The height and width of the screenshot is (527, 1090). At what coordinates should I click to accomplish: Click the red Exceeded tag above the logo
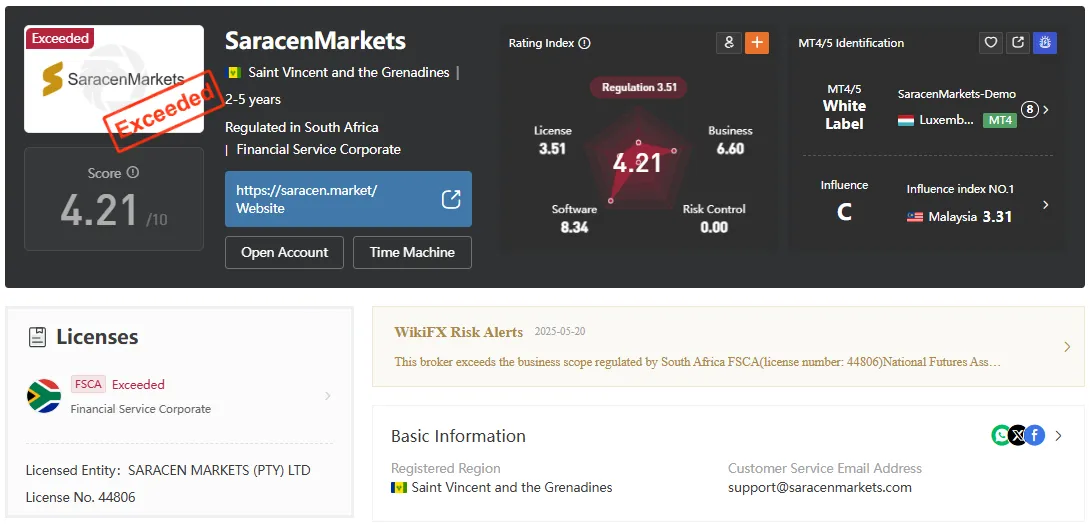pos(60,38)
